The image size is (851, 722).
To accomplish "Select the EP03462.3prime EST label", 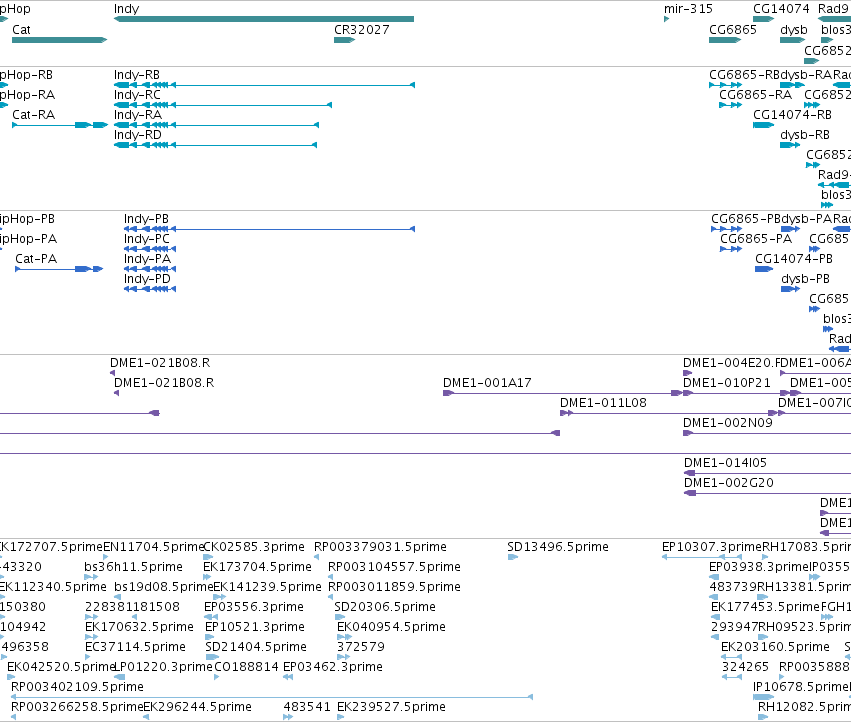I will 333,667.
